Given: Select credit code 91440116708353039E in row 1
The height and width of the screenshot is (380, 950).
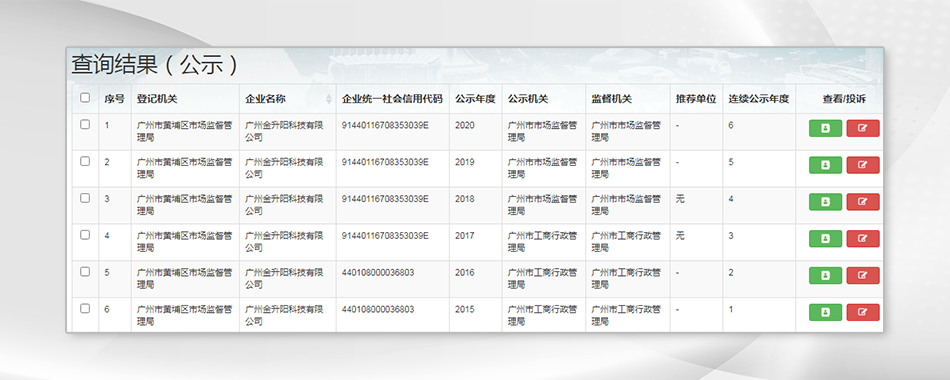Looking at the screenshot, I should [x=385, y=125].
